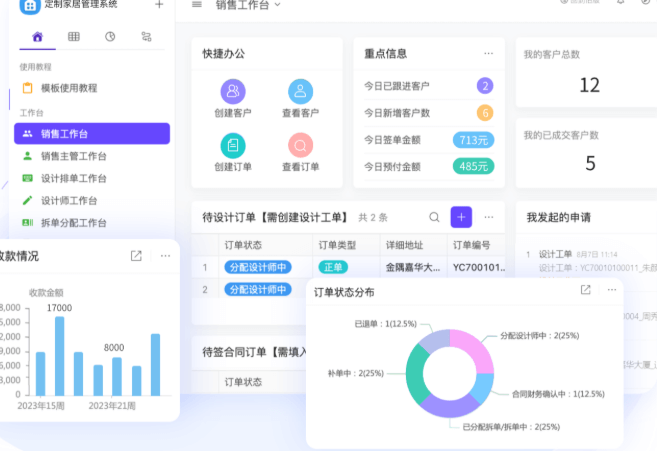The image size is (657, 451).
Task: Select 拆单分配工作台 menu item
Action: (73, 223)
